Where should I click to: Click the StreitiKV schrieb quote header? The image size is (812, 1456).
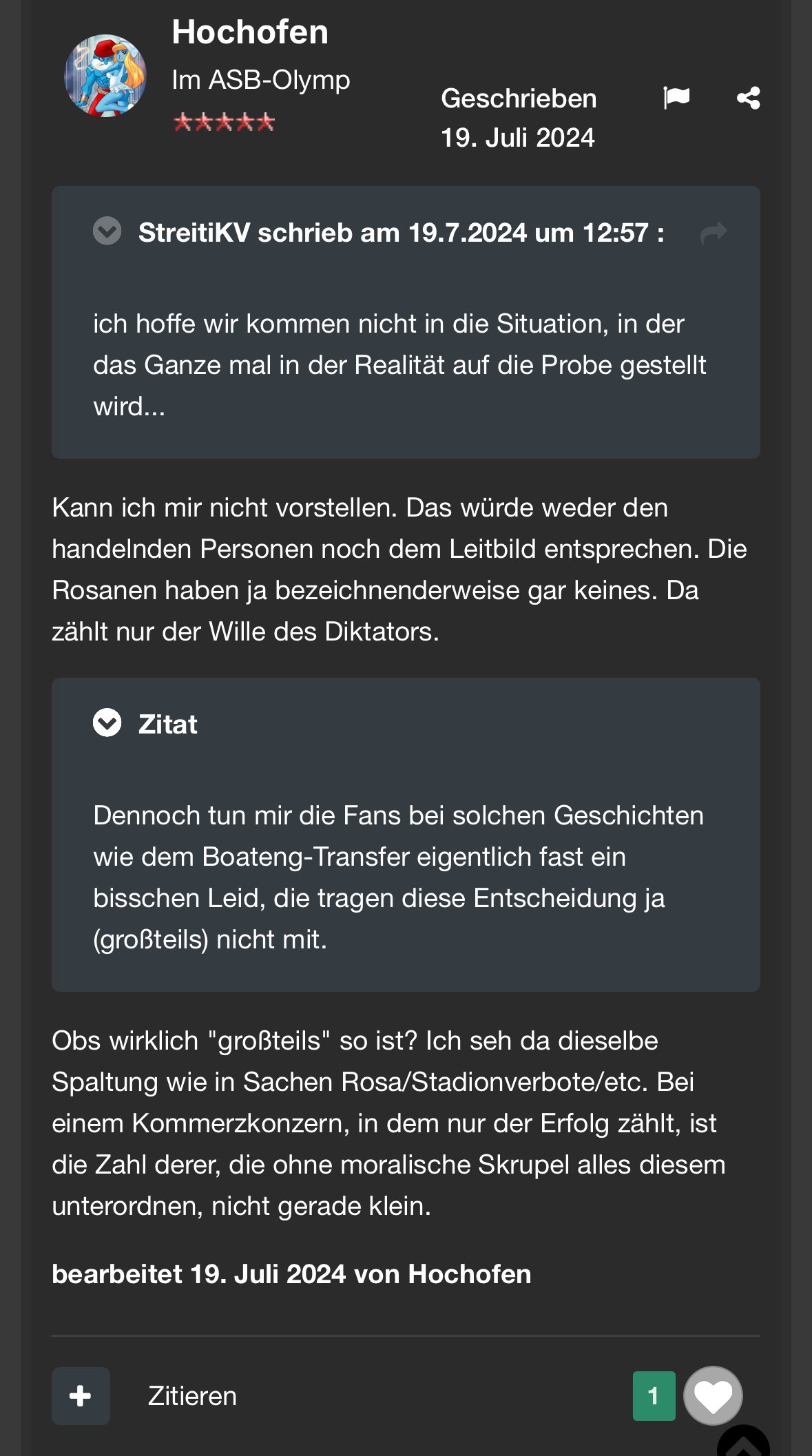pos(402,233)
